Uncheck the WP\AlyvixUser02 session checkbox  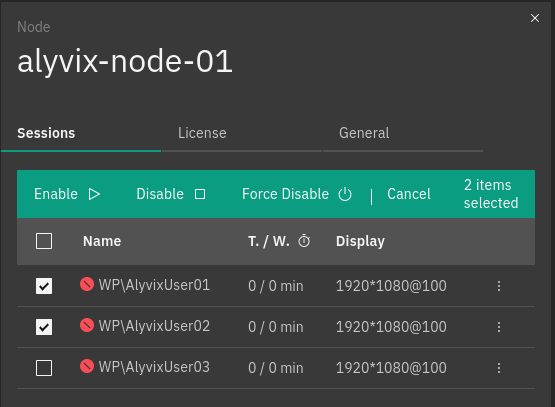click(44, 327)
